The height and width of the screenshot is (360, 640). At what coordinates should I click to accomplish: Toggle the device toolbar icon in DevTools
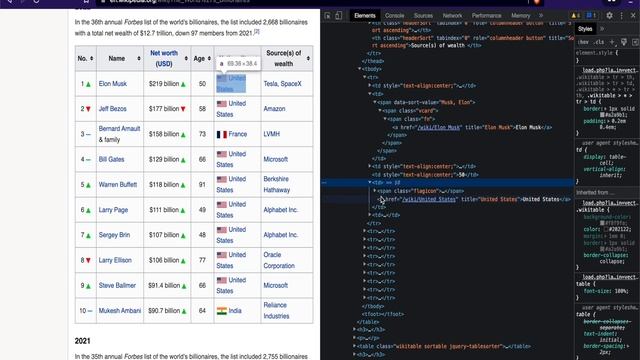coord(338,16)
